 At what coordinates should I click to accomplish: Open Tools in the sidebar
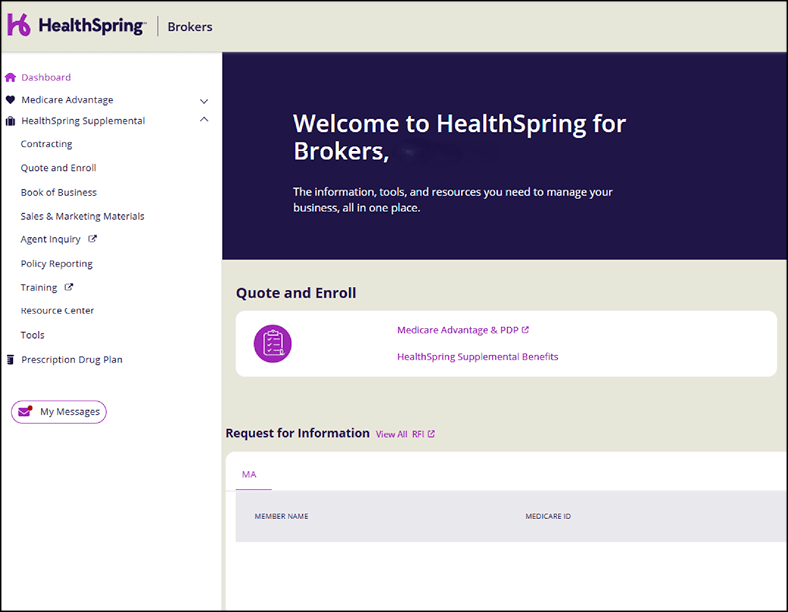[x=32, y=335]
